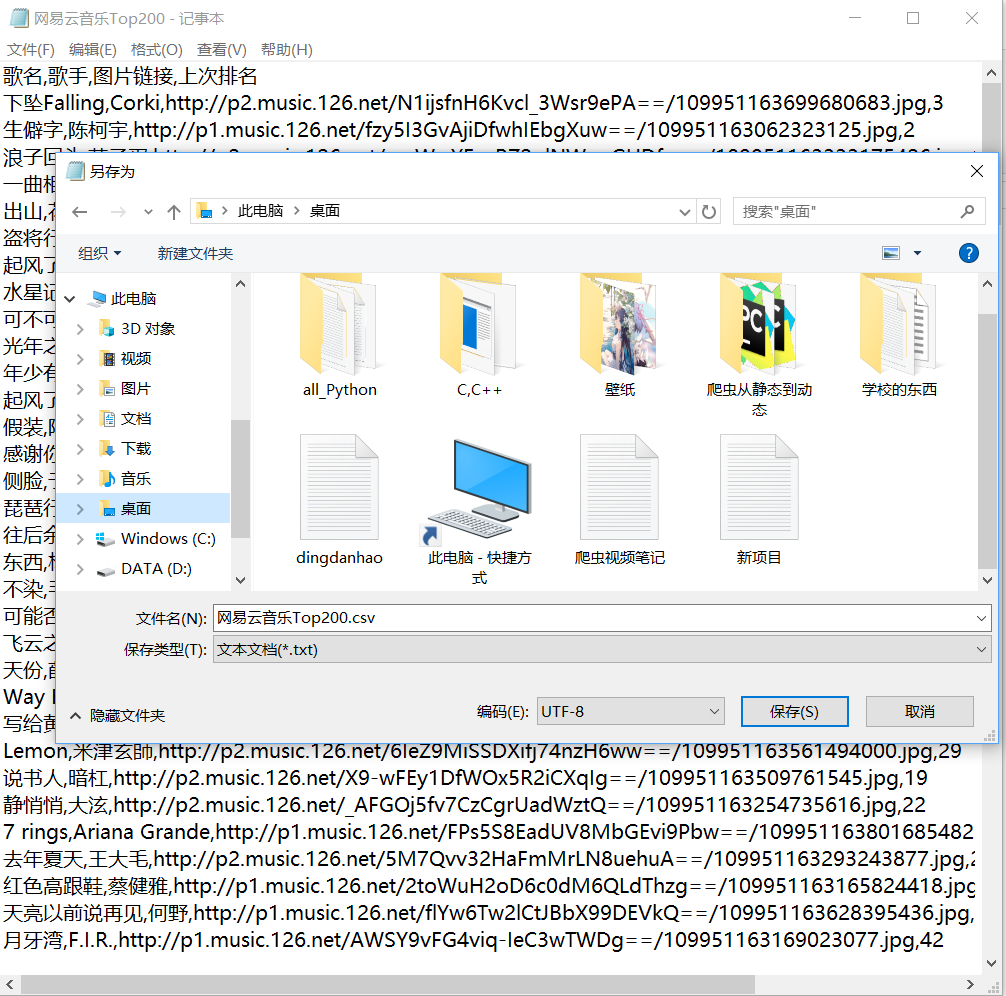Collapse the 此电脑 tree node
Image resolution: width=1006 pixels, height=996 pixels.
[x=70, y=298]
